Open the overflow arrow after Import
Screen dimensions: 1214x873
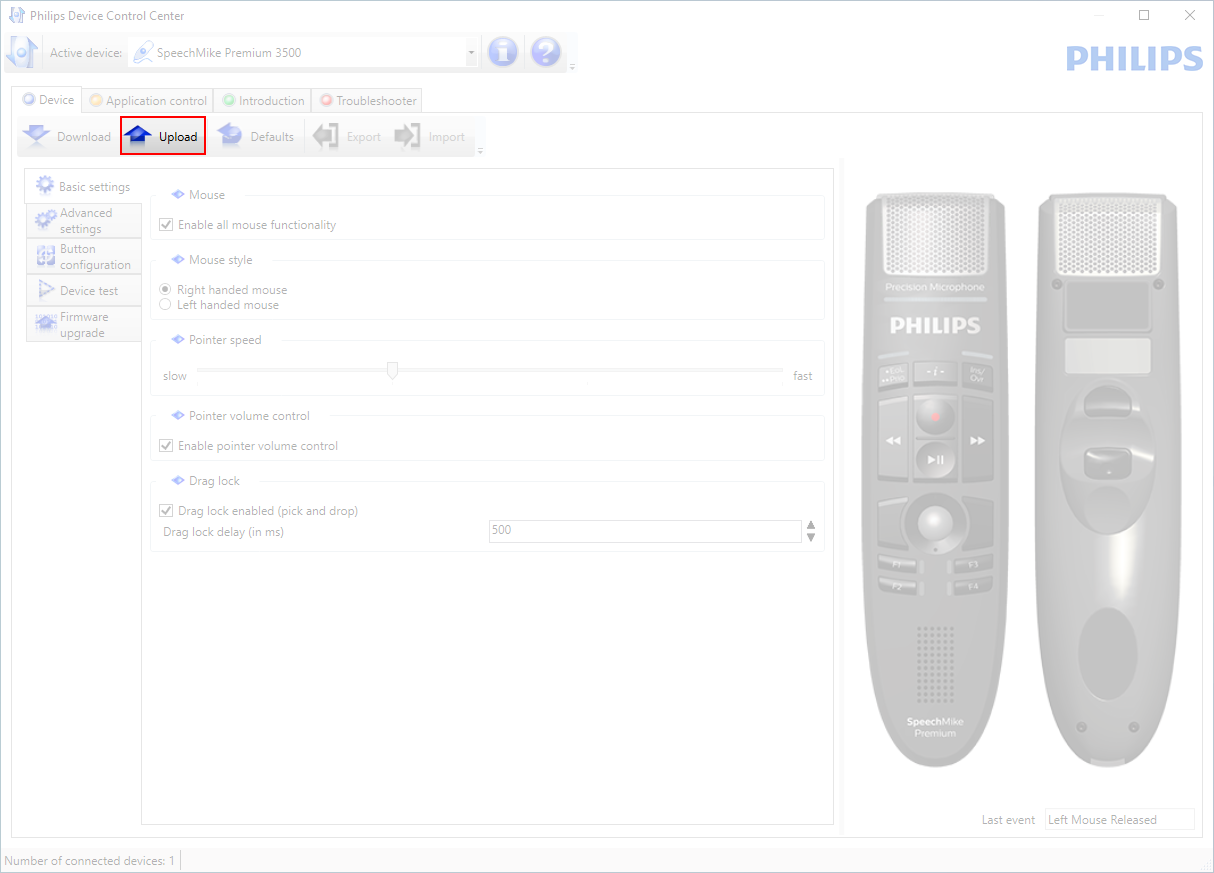tap(480, 151)
